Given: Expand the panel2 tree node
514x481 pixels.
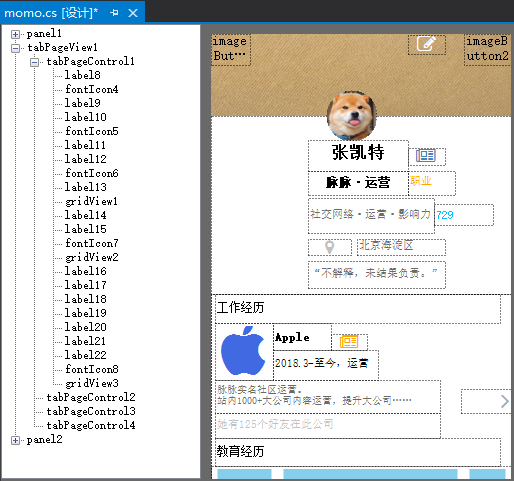Looking at the screenshot, I should pyautogui.click(x=15, y=440).
